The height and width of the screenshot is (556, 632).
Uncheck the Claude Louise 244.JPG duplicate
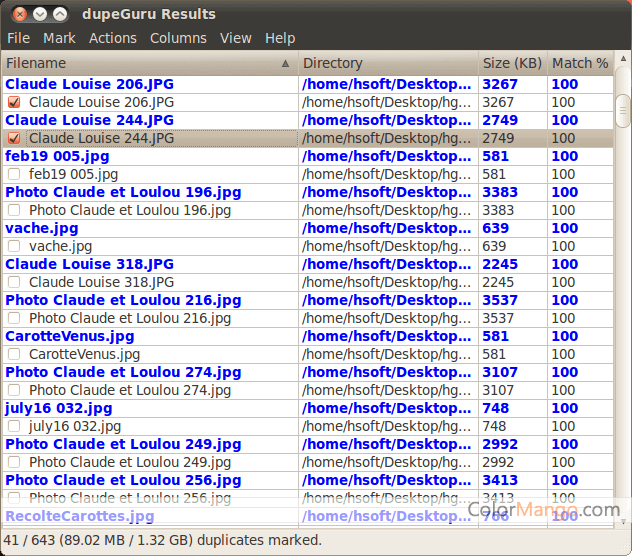14,138
